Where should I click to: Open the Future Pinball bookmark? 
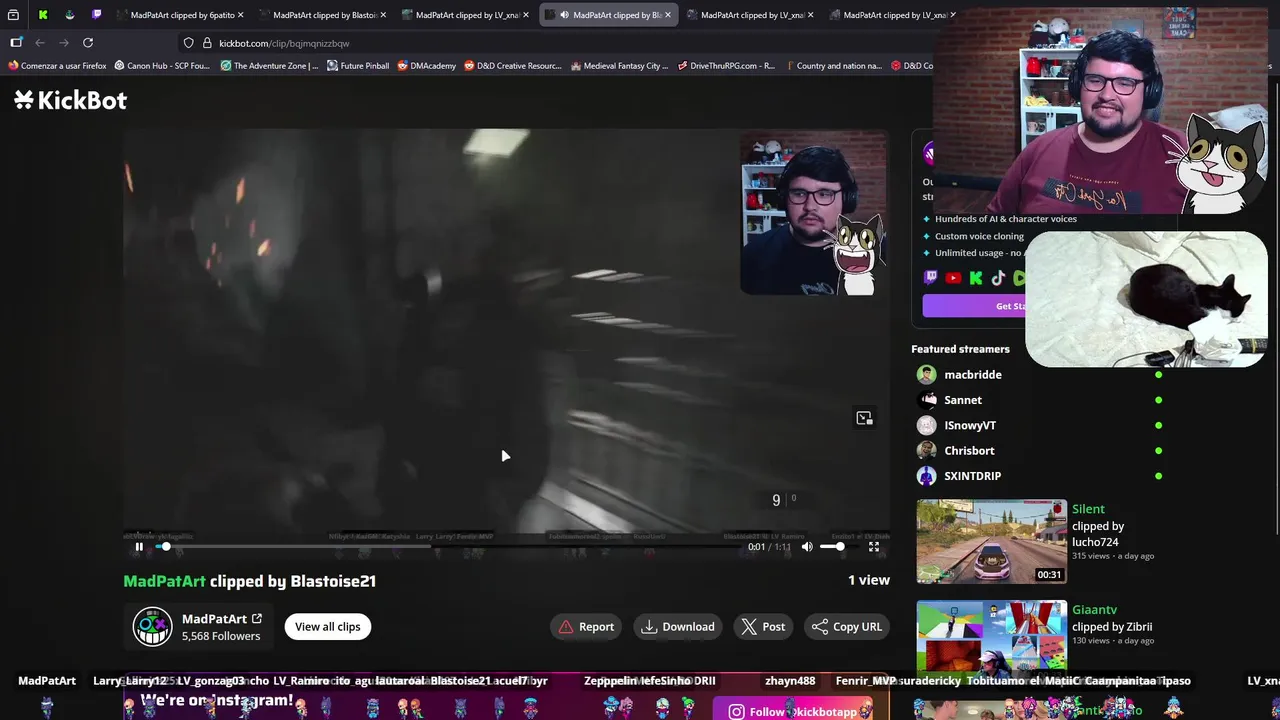point(358,66)
